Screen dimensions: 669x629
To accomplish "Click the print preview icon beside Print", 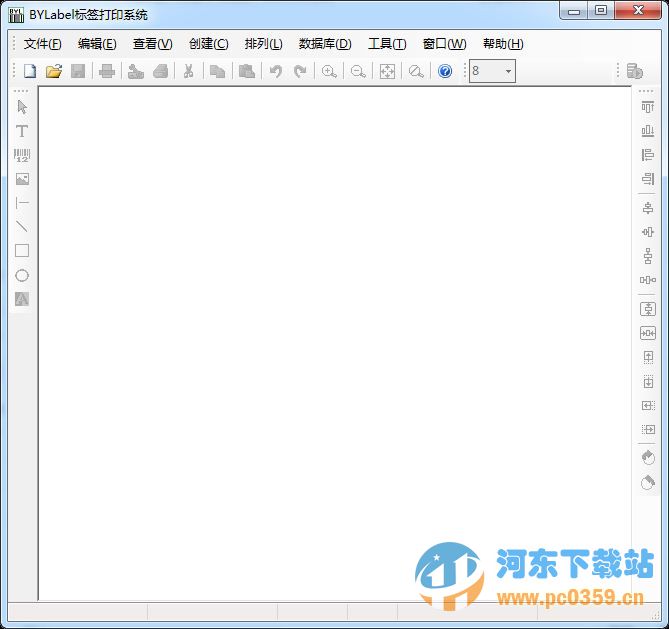I will [136, 71].
